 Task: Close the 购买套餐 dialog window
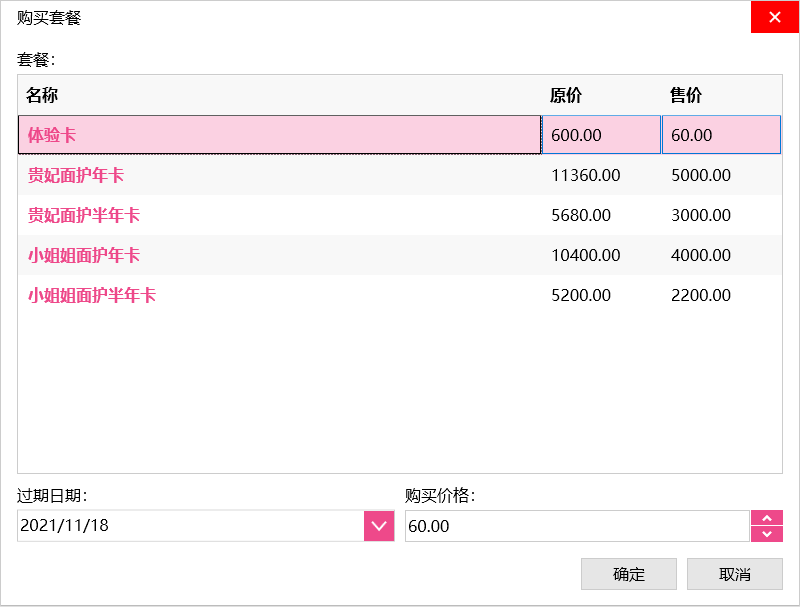[774, 17]
